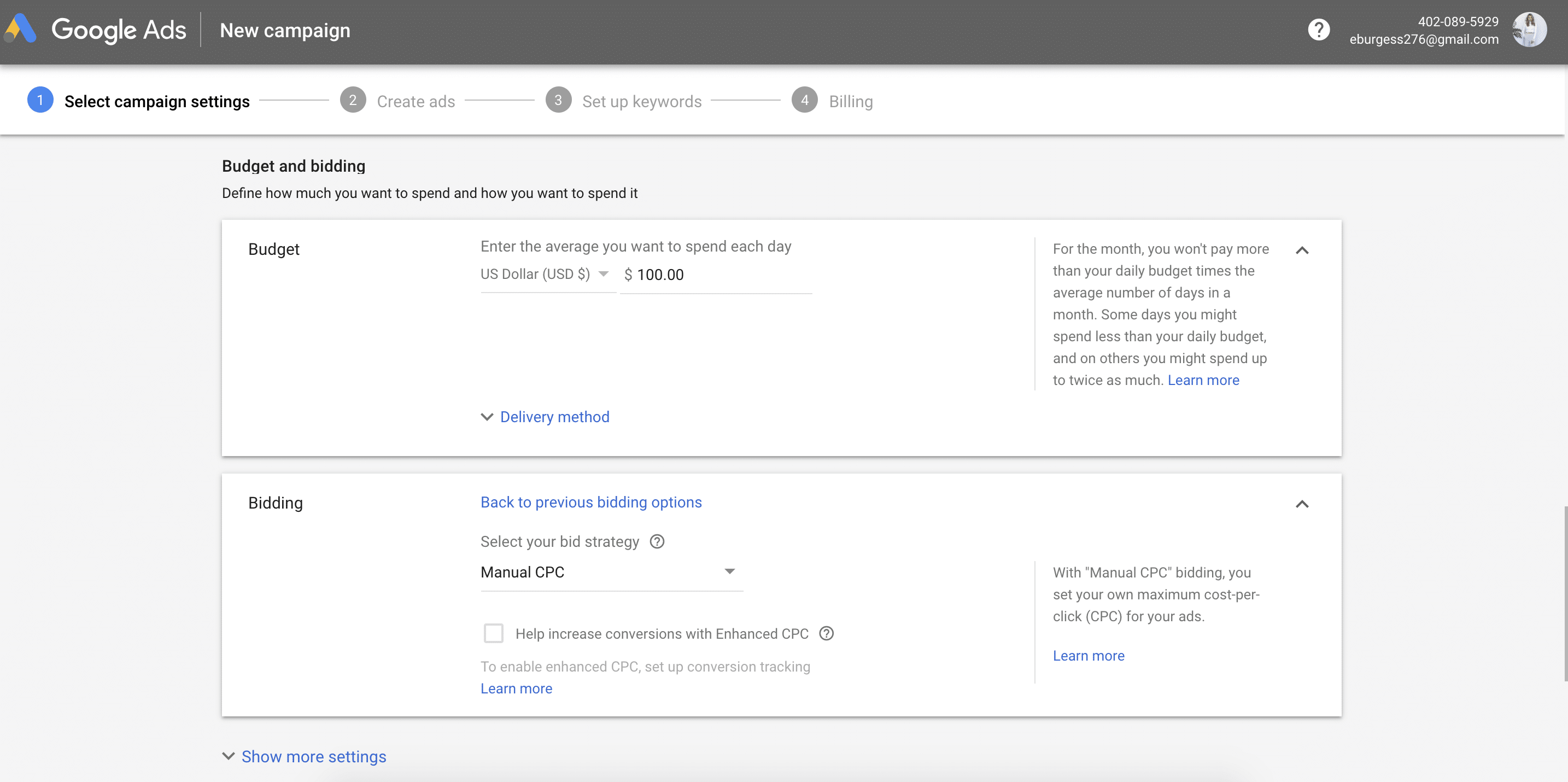Click the New campaign title text

tap(285, 31)
